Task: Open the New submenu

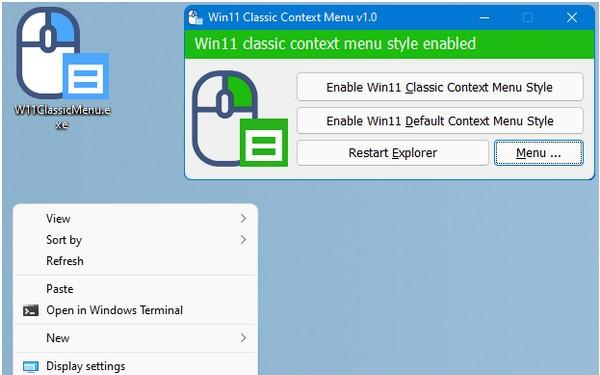Action: click(x=135, y=338)
